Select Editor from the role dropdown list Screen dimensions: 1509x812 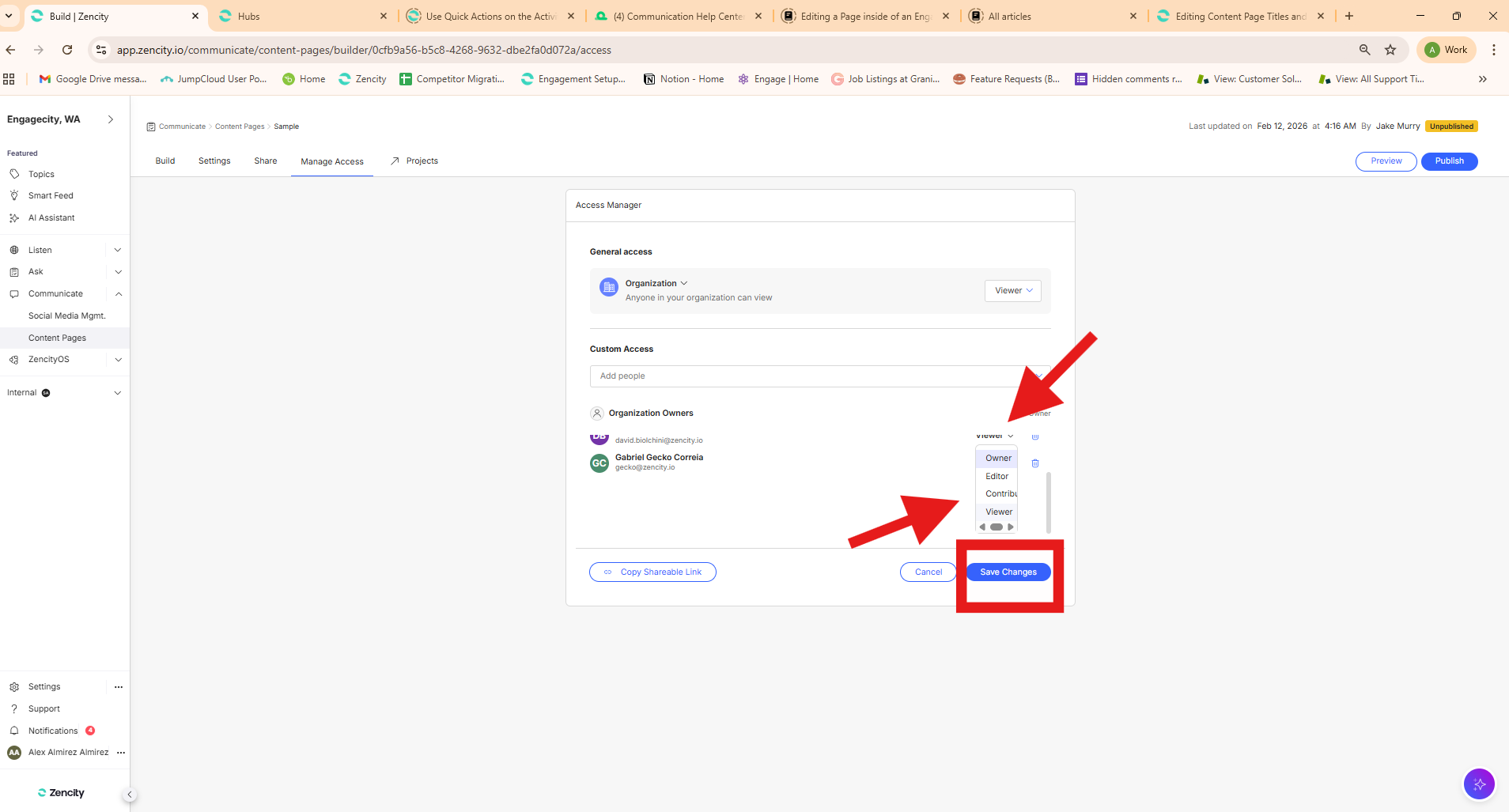(997, 476)
